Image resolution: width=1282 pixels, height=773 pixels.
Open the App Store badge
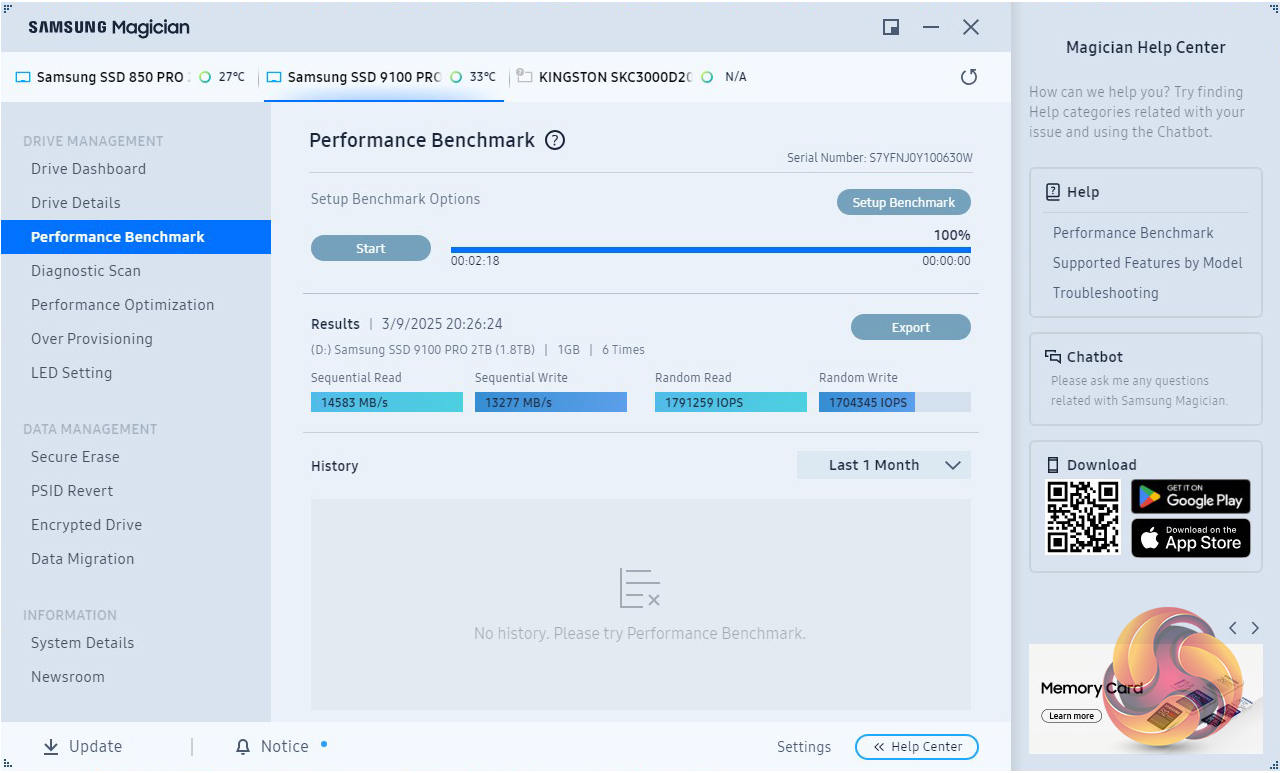point(1190,538)
